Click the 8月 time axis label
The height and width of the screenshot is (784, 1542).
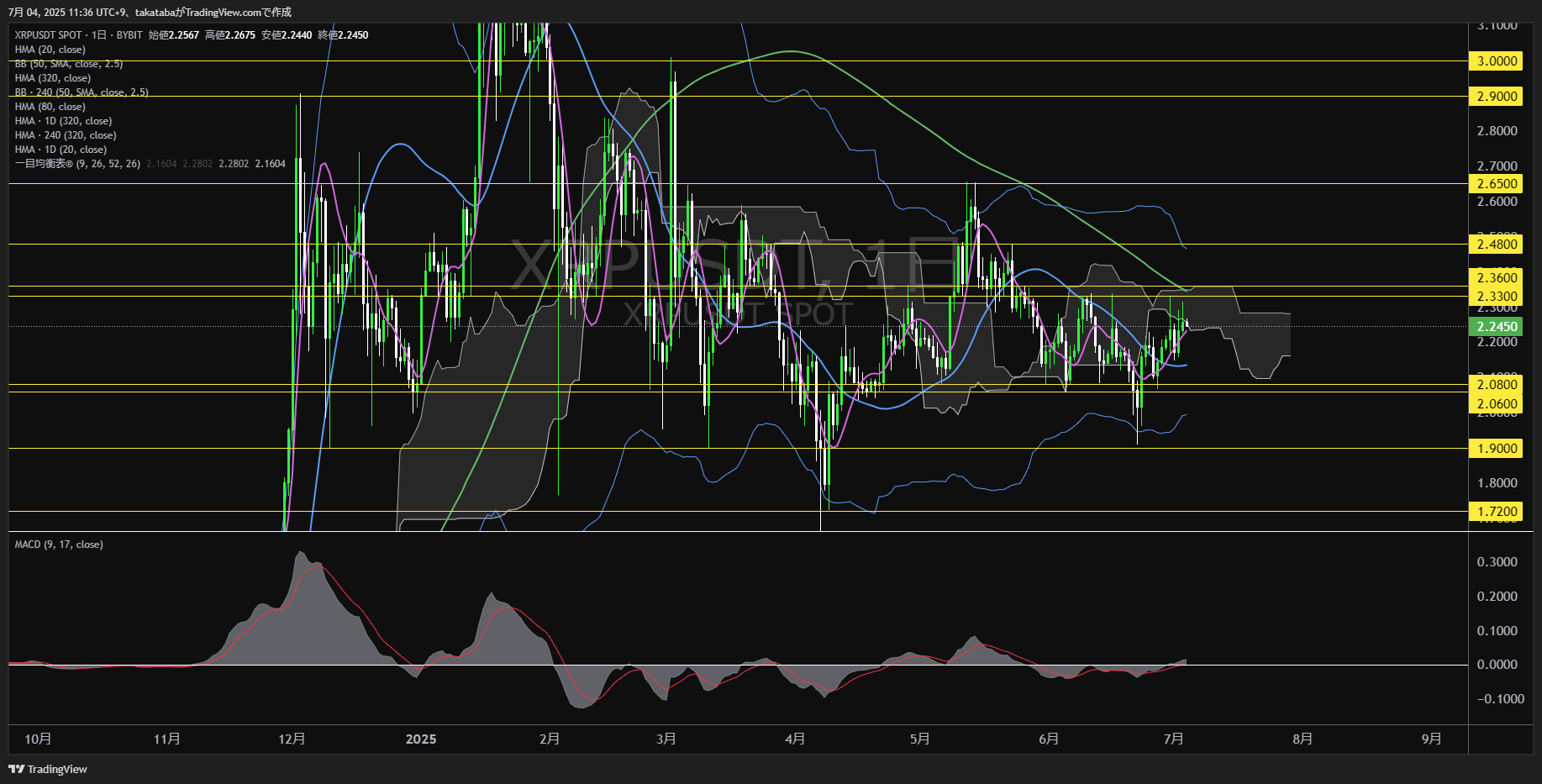[x=1303, y=739]
